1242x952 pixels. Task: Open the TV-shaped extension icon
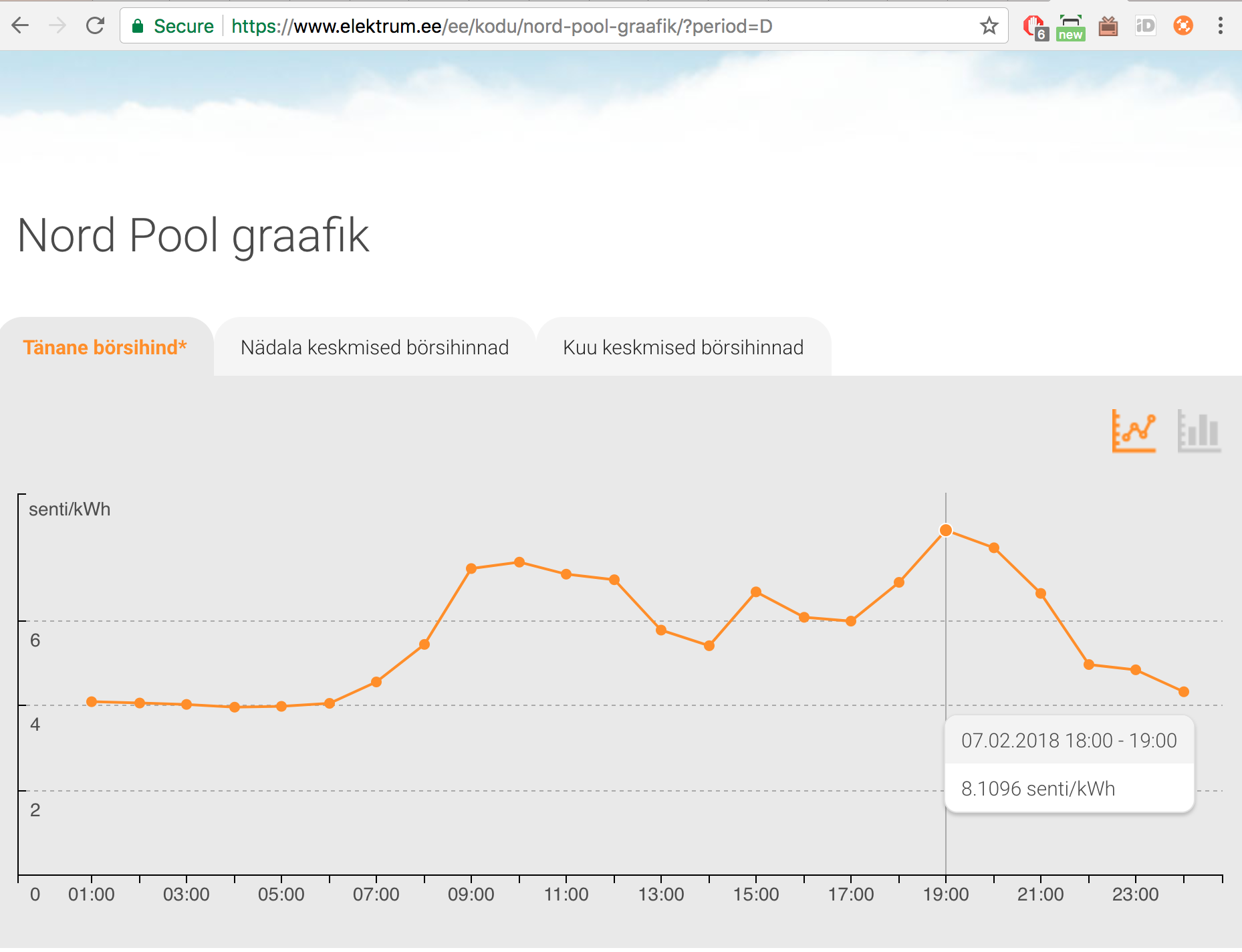1108,27
